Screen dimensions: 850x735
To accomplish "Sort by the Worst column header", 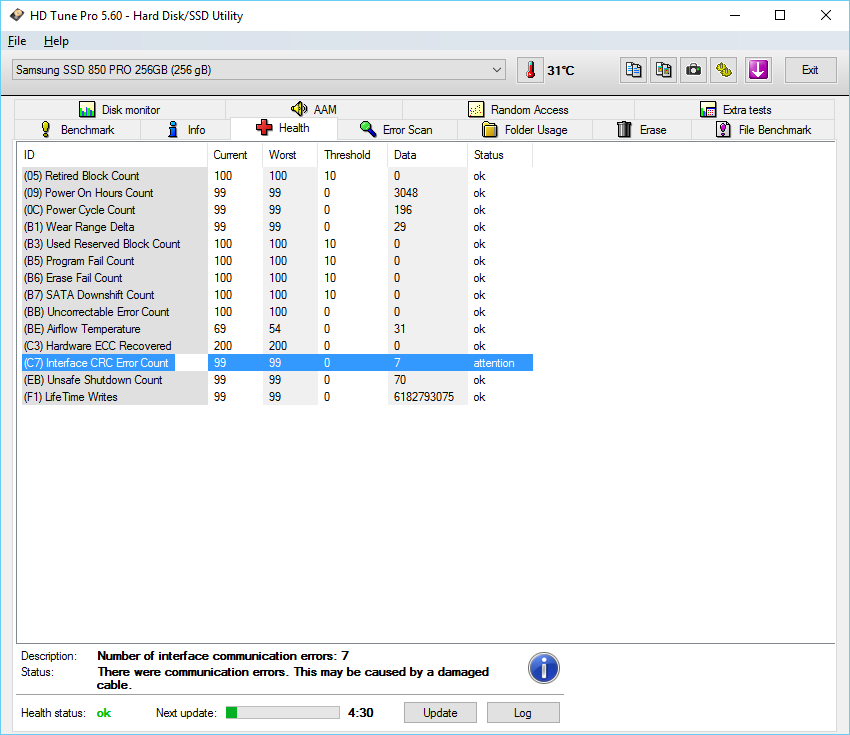I will (290, 155).
